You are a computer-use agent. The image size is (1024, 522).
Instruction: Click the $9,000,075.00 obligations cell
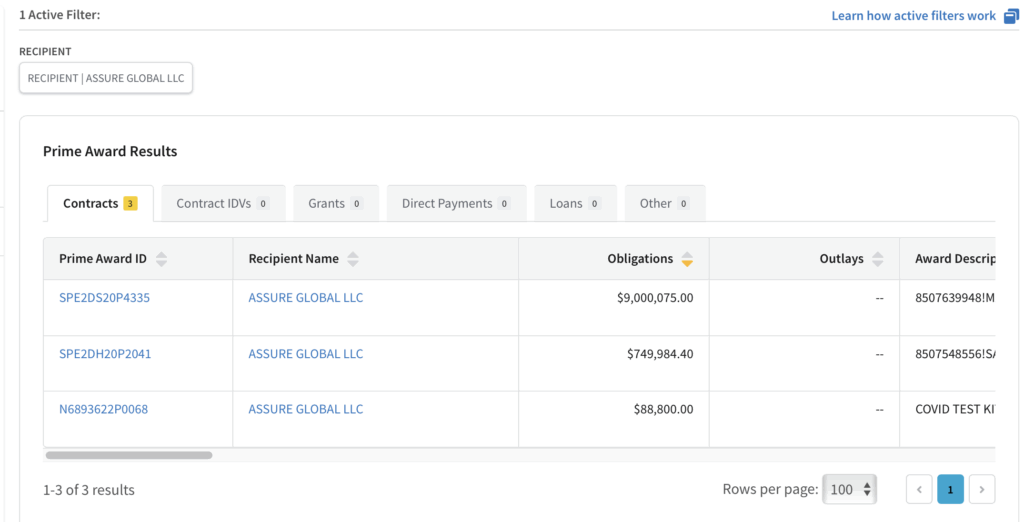click(614, 308)
